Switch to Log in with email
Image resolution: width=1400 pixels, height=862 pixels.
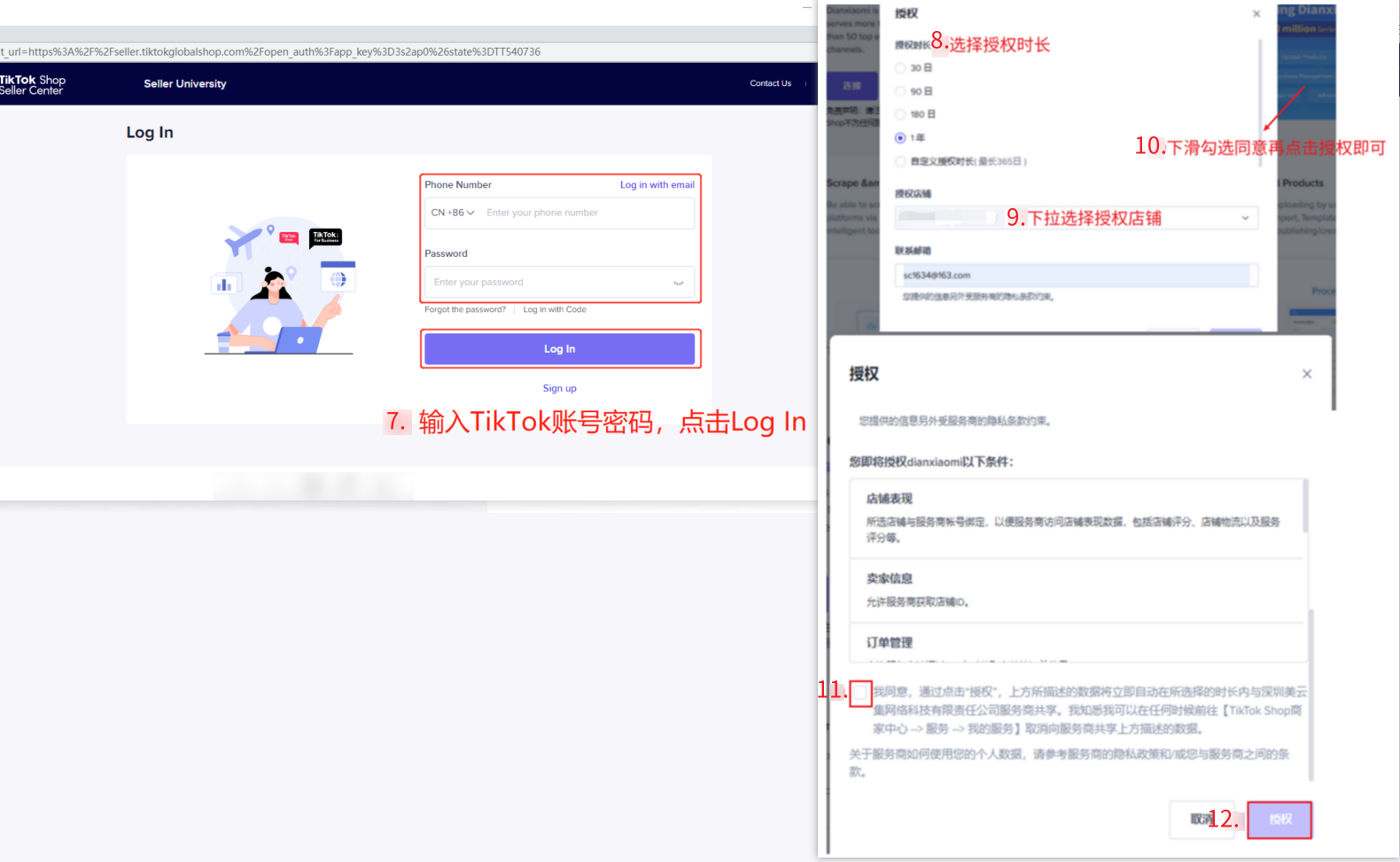[x=657, y=185]
